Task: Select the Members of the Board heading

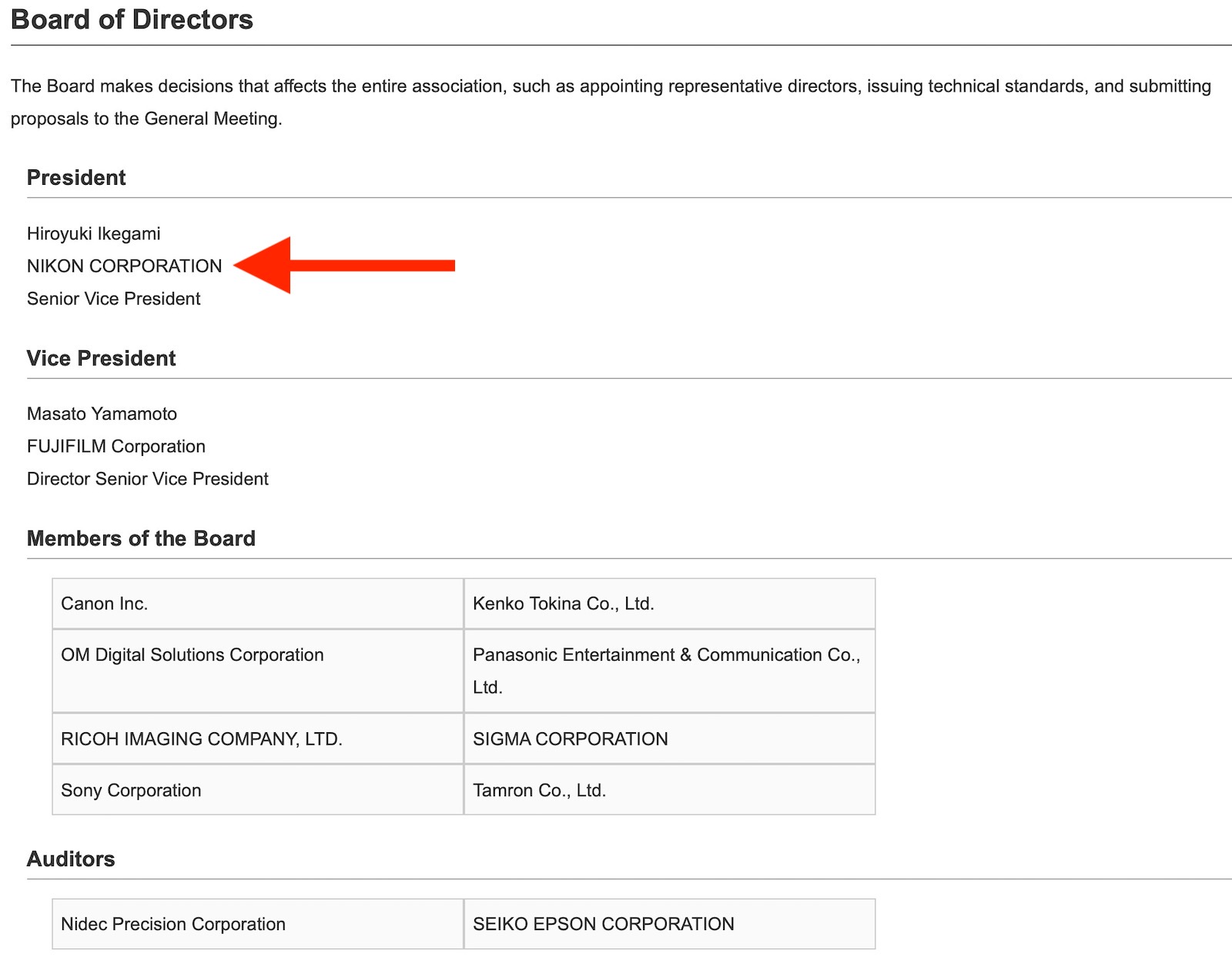Action: coord(141,539)
